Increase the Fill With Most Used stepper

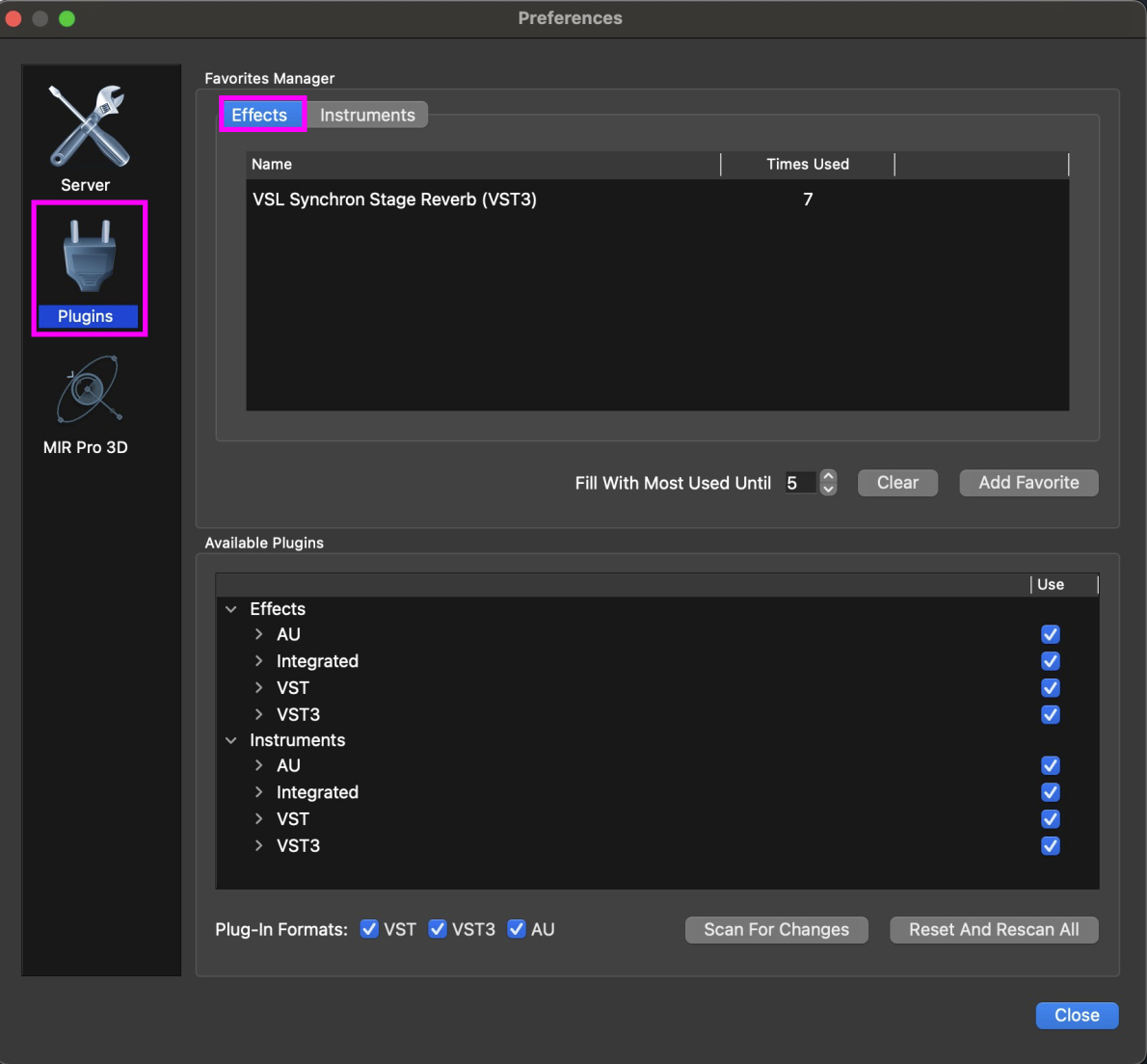click(x=828, y=476)
